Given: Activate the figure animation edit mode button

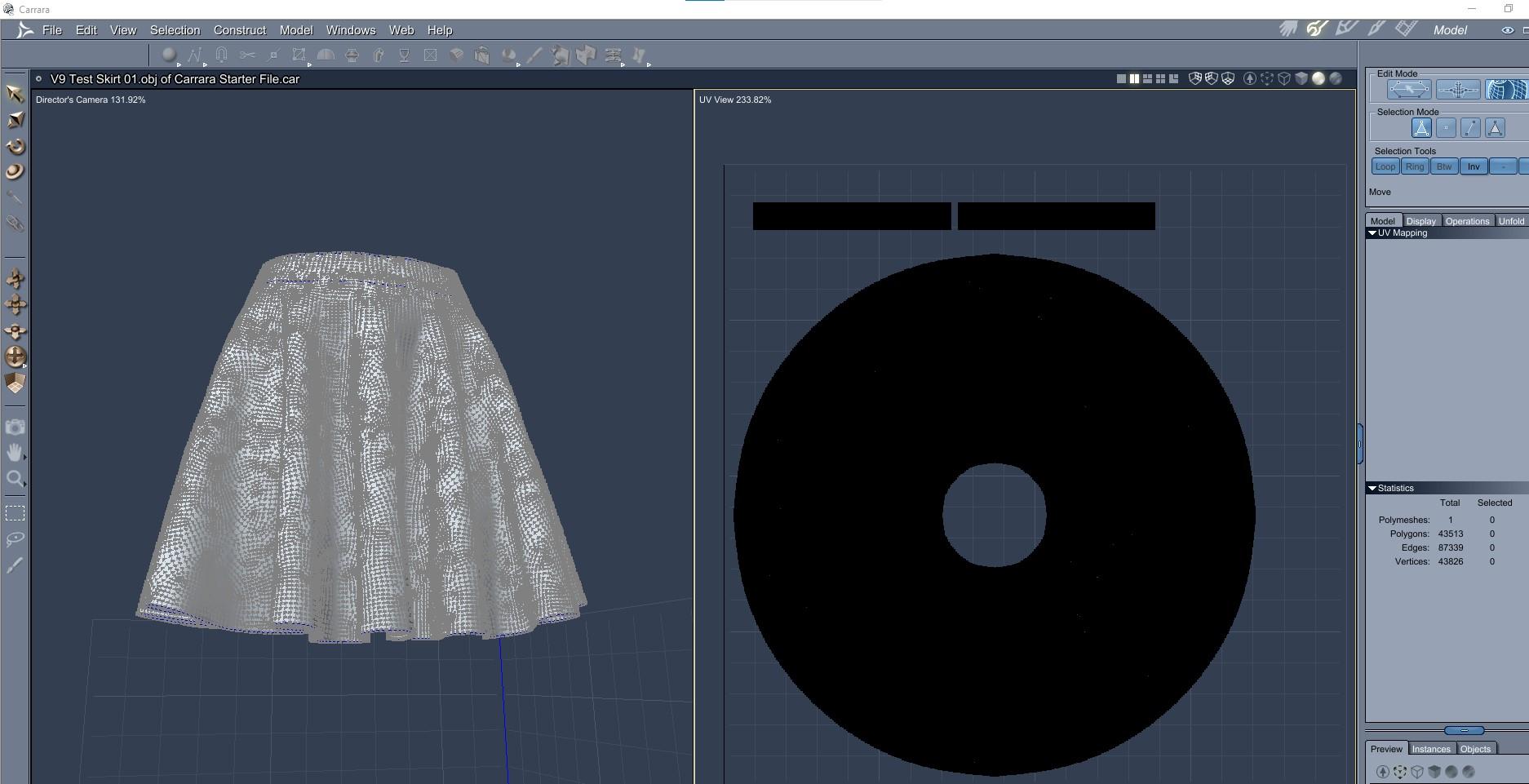Looking at the screenshot, I should click(x=1458, y=89).
